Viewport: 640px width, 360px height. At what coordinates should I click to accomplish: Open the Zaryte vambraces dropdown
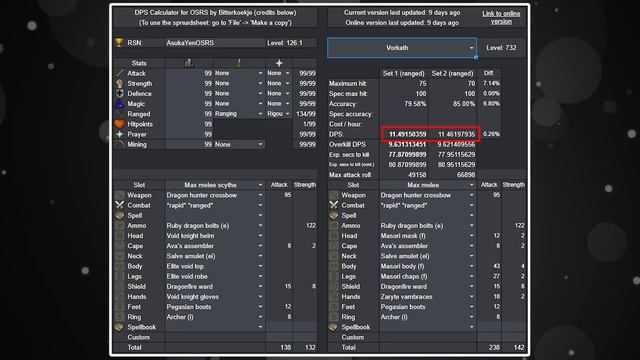tap(428, 297)
